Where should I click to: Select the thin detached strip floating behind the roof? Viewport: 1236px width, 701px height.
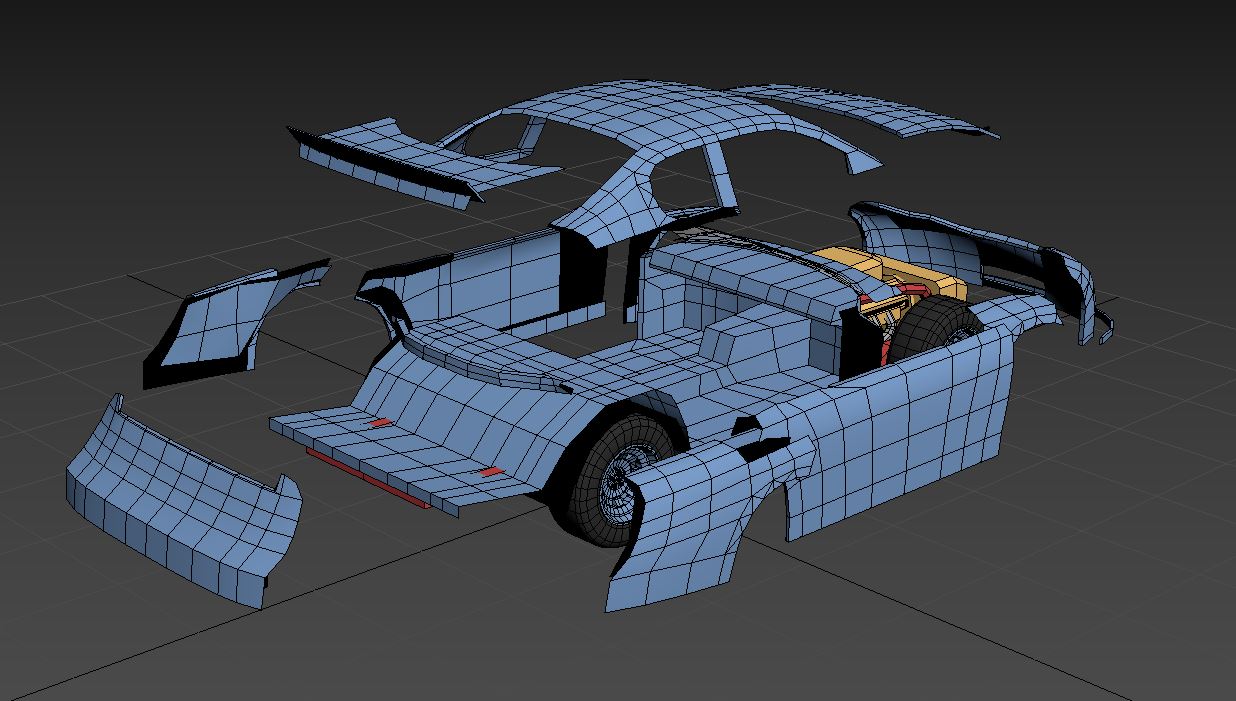(x=870, y=108)
